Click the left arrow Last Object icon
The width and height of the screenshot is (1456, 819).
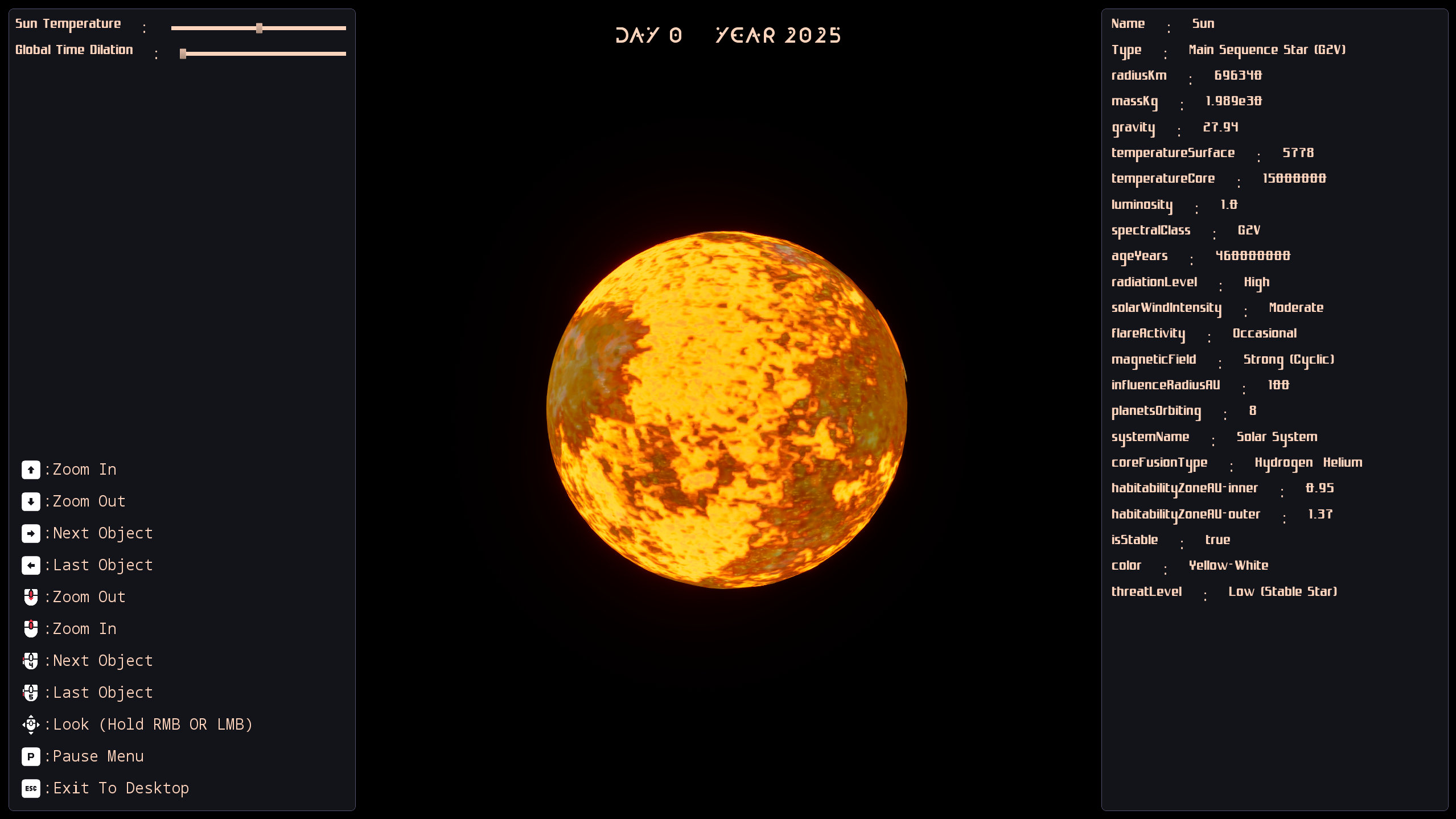(31, 565)
